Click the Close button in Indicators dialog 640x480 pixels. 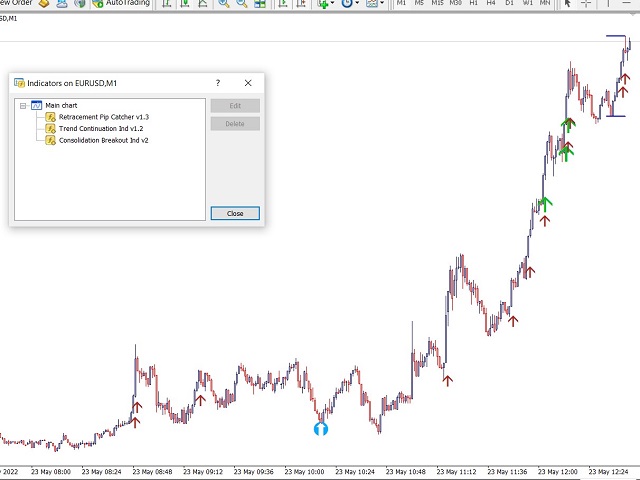point(235,213)
